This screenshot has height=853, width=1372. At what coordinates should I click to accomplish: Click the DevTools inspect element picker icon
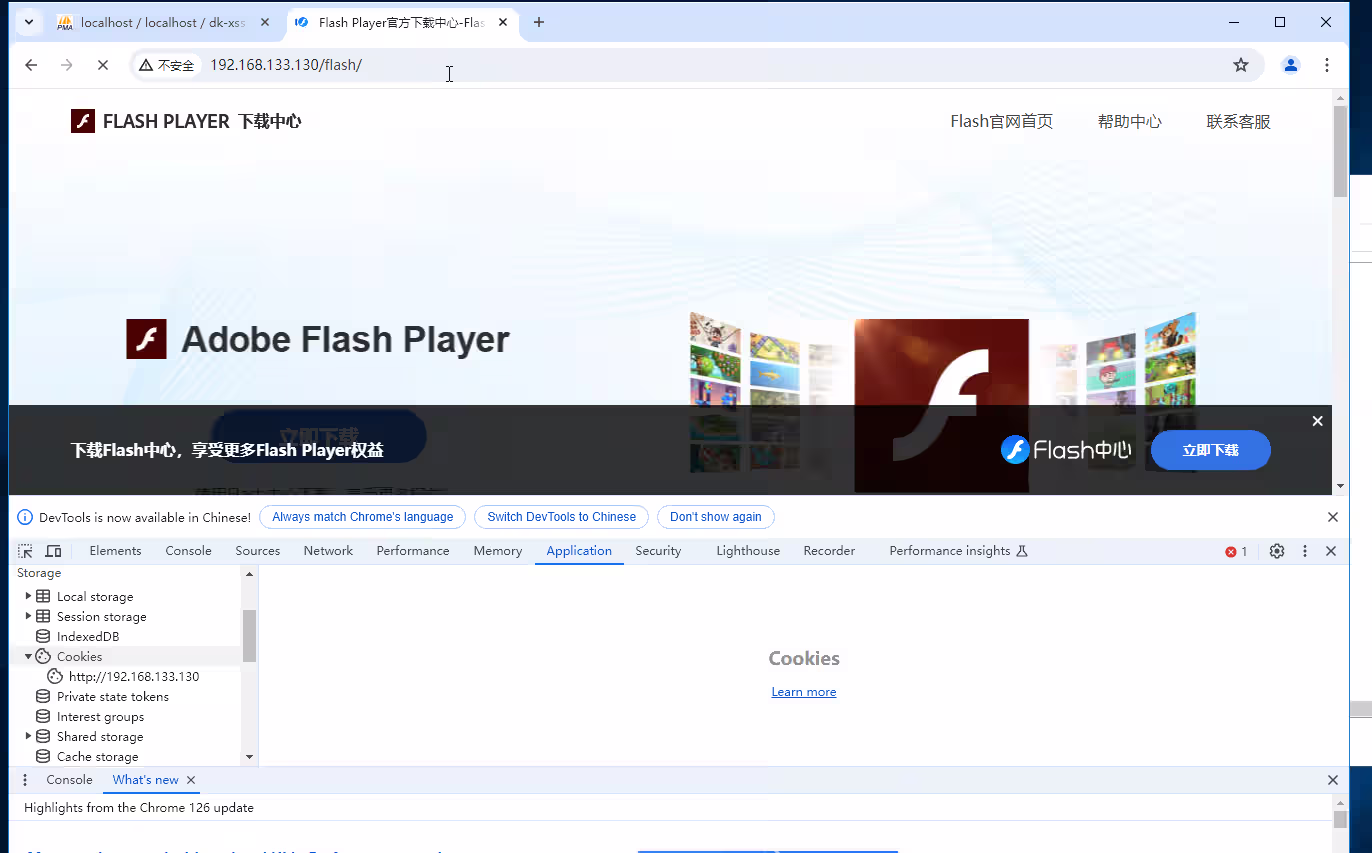click(25, 551)
